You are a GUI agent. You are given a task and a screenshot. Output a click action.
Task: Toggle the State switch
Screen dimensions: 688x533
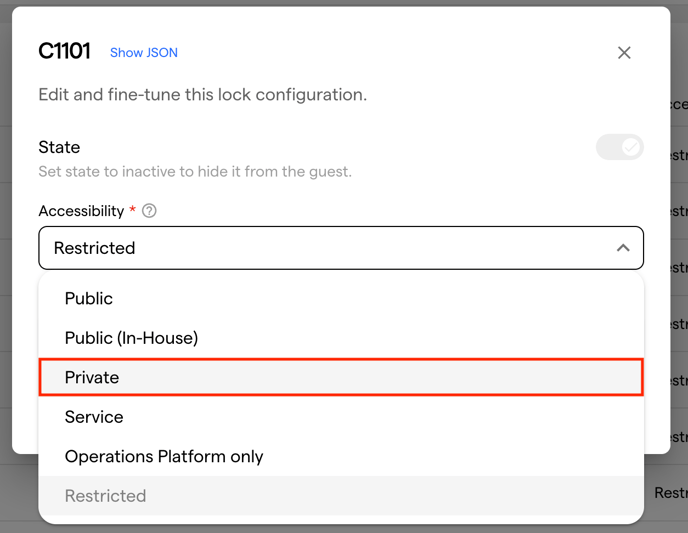619,148
